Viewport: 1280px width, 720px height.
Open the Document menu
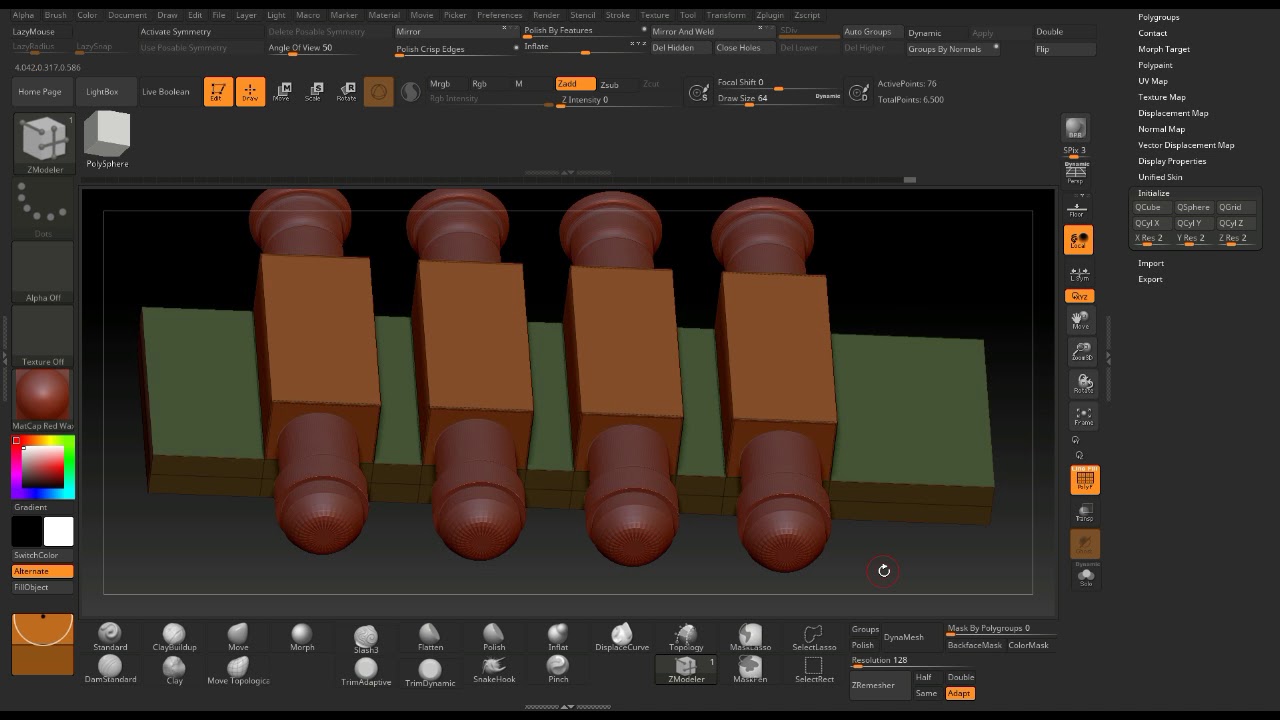127,15
